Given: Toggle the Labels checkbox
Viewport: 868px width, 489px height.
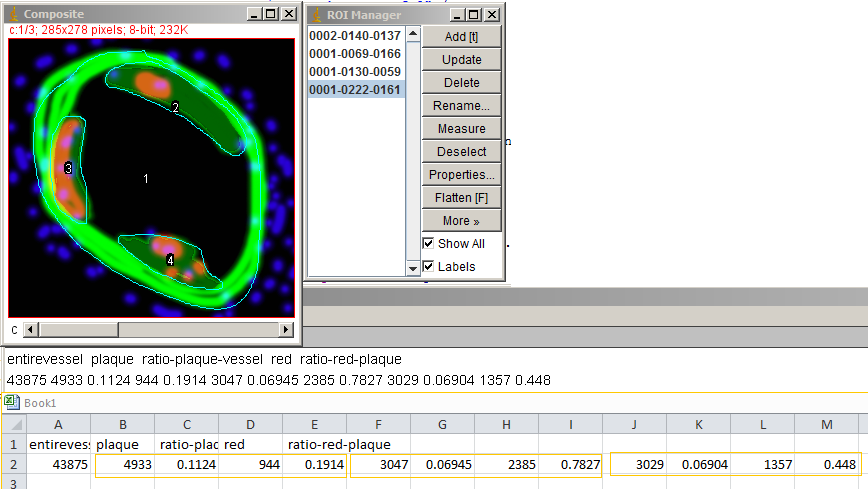Looking at the screenshot, I should pyautogui.click(x=429, y=267).
